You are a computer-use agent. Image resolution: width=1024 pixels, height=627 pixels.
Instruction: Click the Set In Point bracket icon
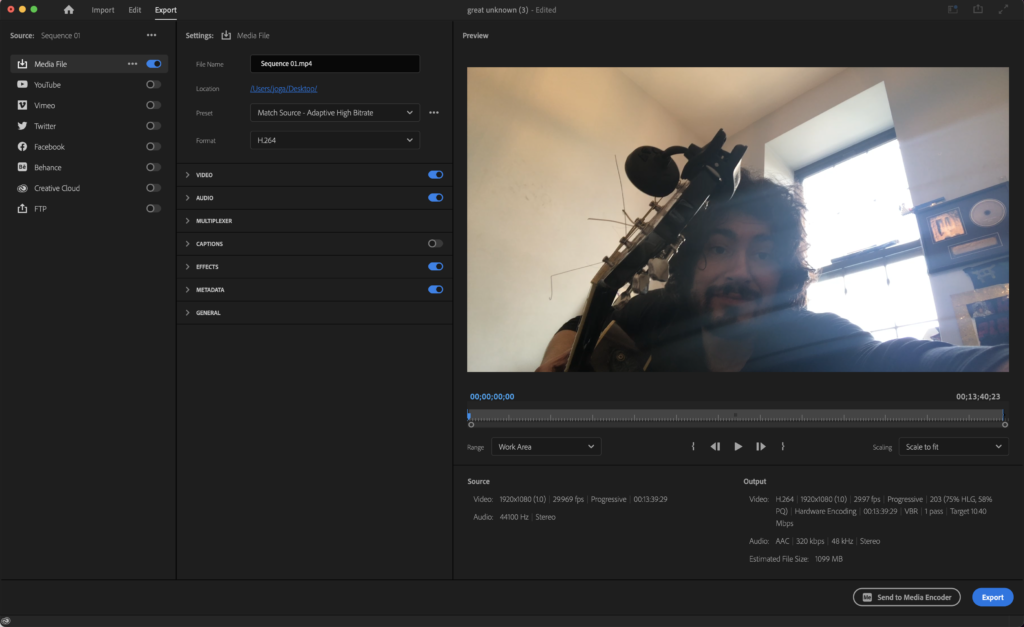click(x=693, y=447)
